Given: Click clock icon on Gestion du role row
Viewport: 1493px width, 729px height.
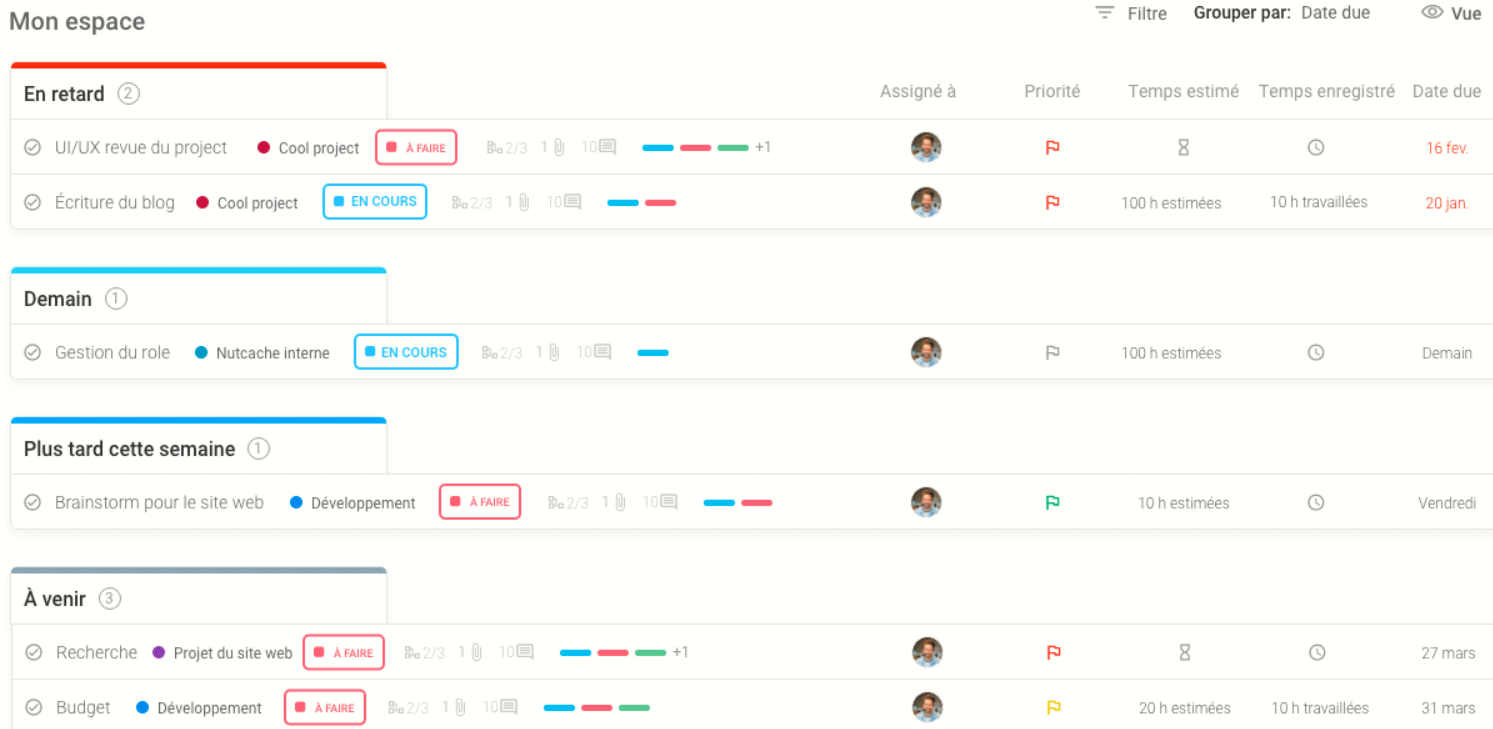Looking at the screenshot, I should click(1316, 353).
